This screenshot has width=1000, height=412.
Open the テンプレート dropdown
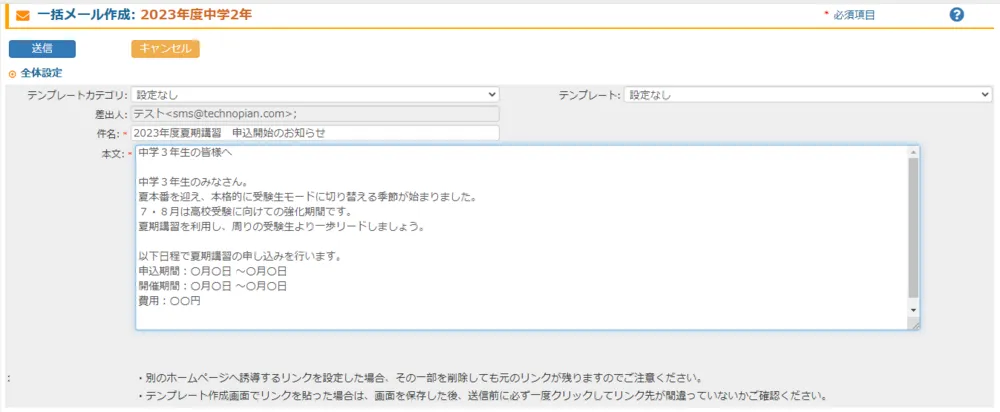click(x=808, y=95)
